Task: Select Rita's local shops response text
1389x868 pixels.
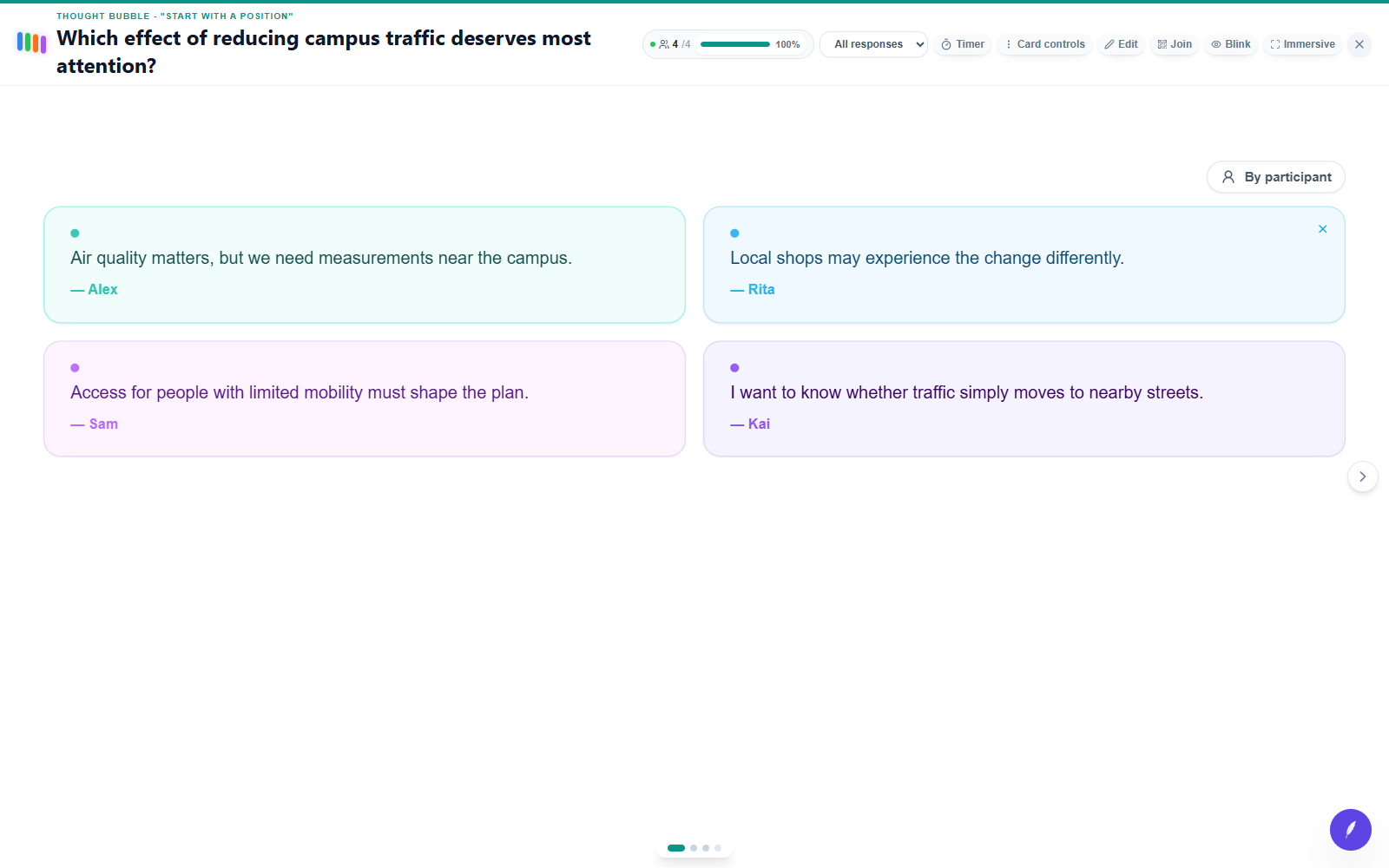Action: [927, 258]
